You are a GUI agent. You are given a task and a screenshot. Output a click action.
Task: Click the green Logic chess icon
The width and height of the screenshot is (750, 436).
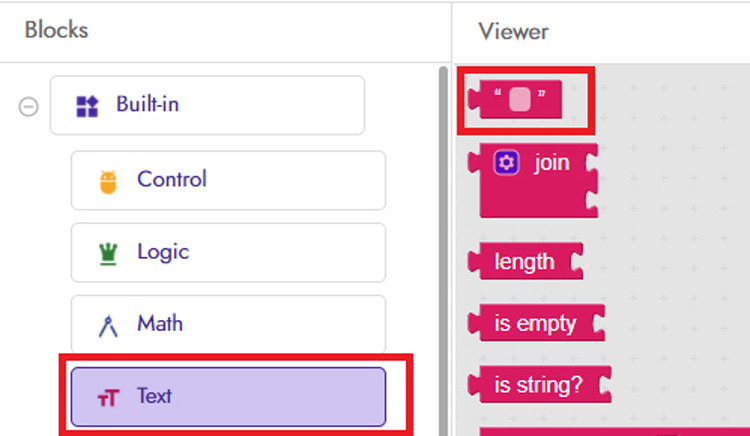(x=108, y=253)
